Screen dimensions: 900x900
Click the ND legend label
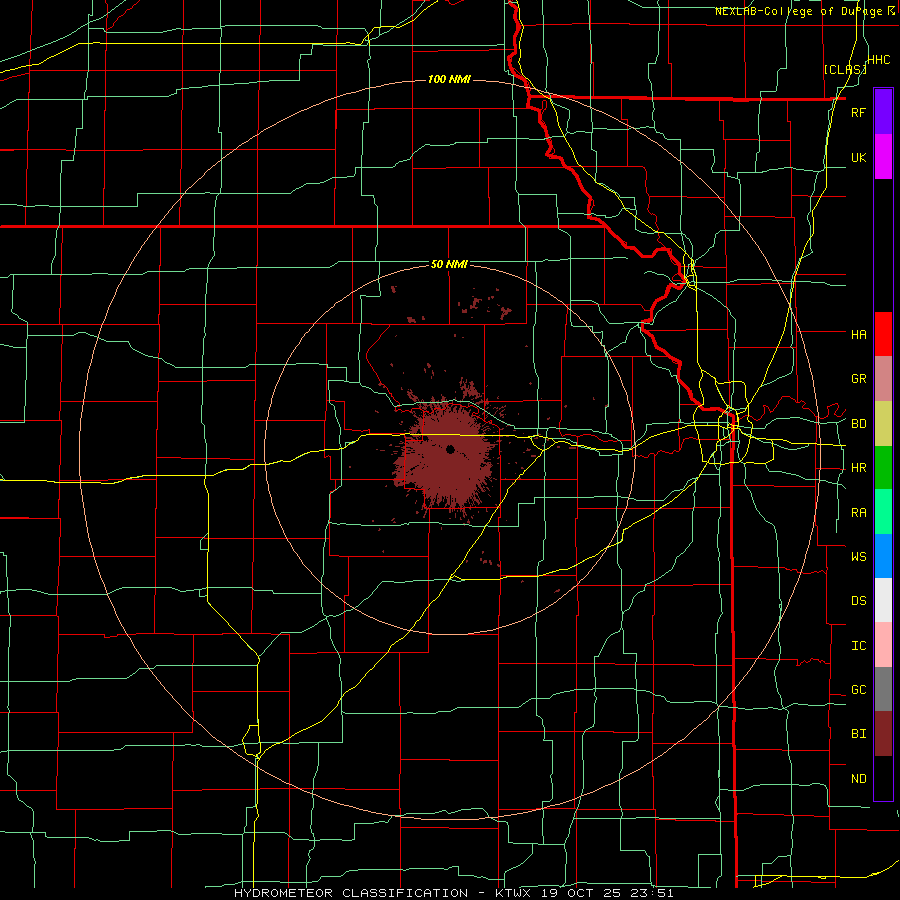pos(858,779)
